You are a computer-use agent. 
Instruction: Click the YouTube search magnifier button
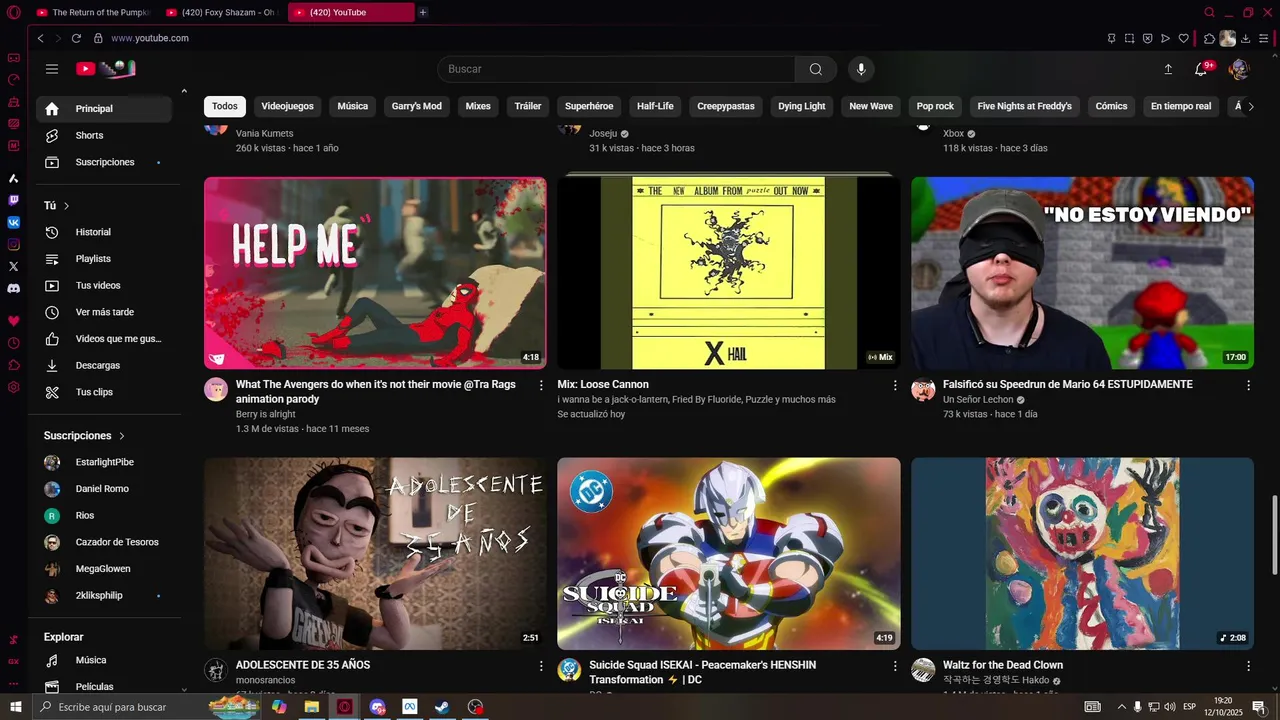[x=816, y=69]
